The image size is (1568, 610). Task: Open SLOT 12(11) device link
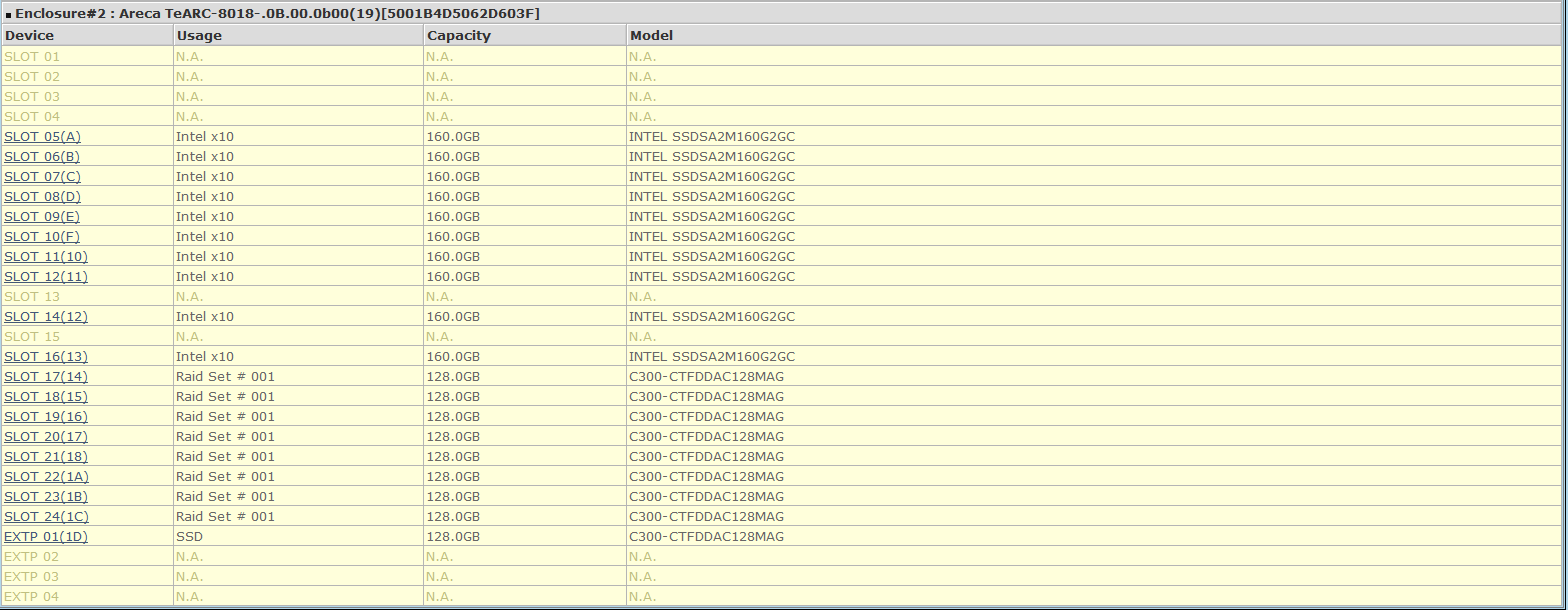[46, 276]
